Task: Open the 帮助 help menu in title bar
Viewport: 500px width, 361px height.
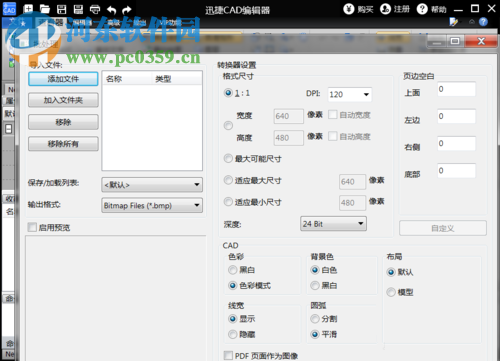Action: pyautogui.click(x=432, y=9)
